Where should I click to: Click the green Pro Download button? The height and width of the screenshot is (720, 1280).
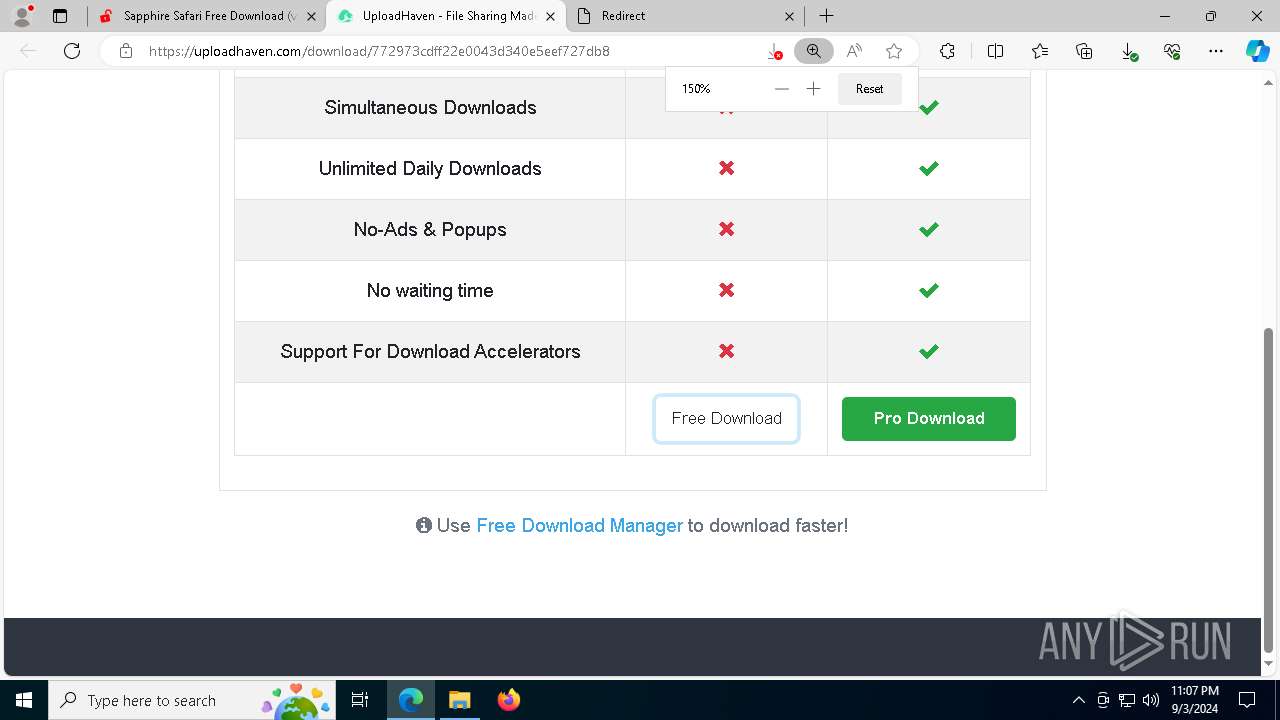point(929,418)
